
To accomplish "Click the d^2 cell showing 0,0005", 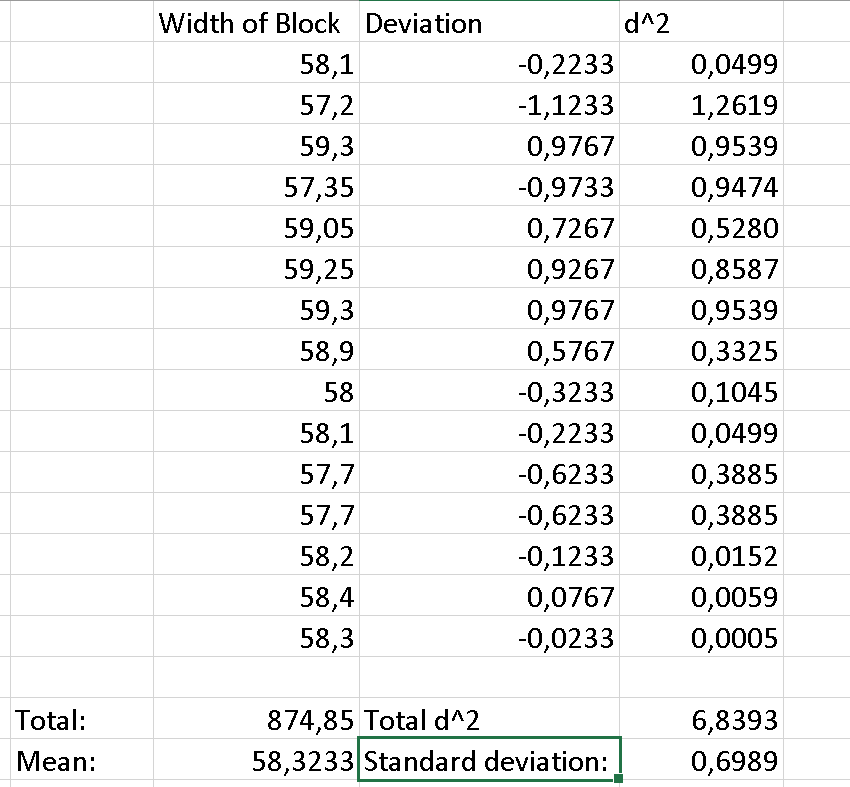I will click(701, 636).
